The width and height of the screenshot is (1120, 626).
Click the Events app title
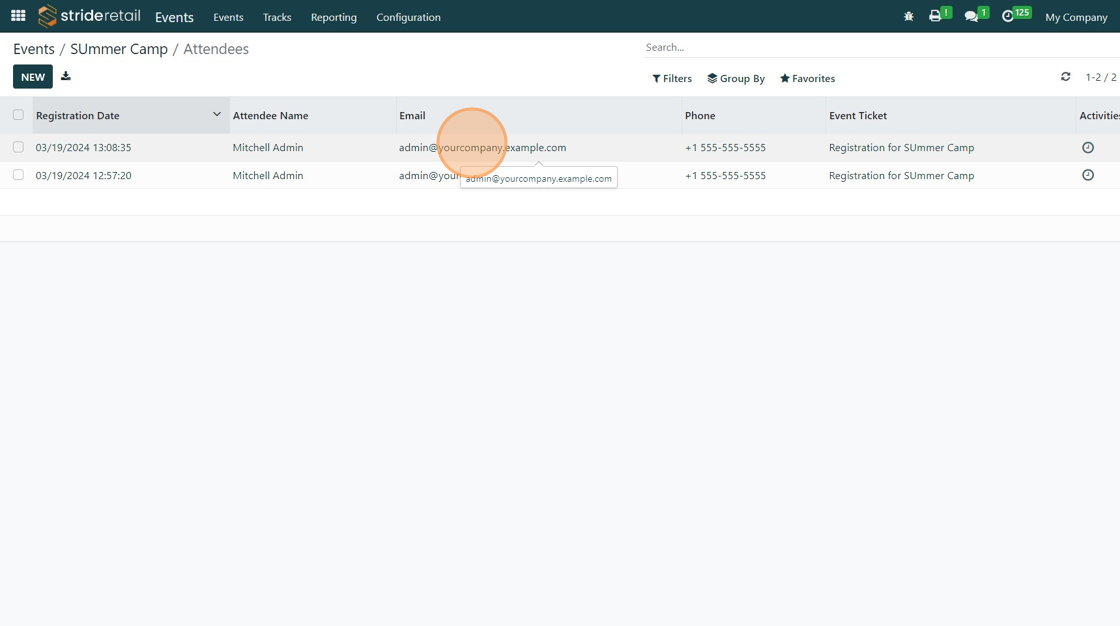174,17
